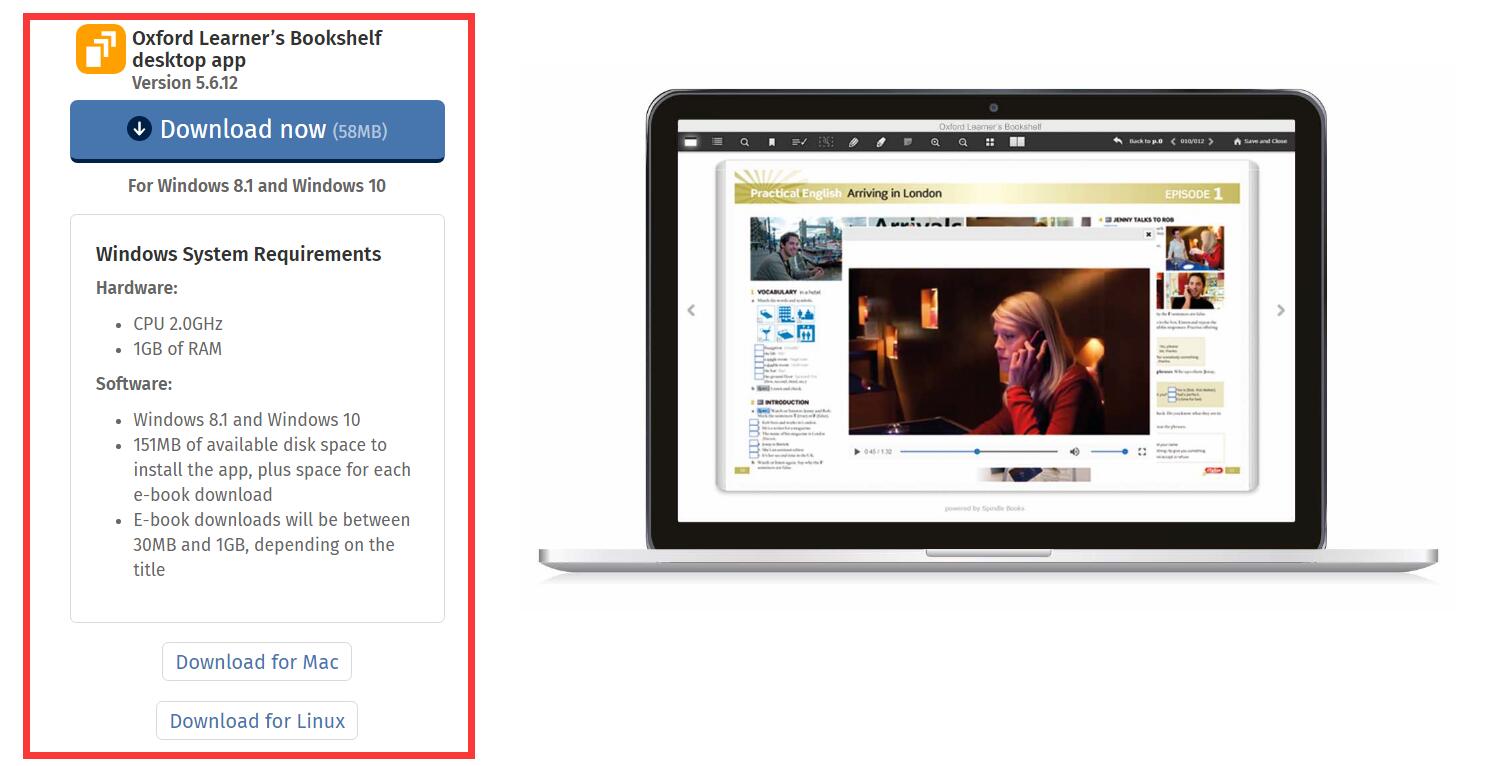Click the 'Hardware:' label
This screenshot has height=766, width=1485.
tap(137, 288)
